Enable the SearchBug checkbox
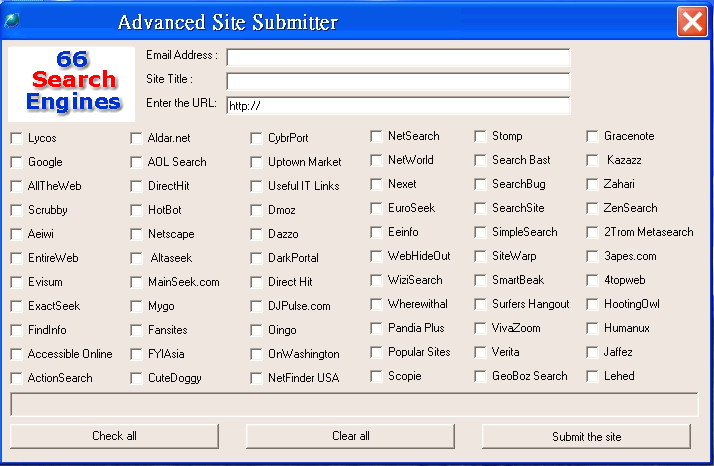 (480, 184)
